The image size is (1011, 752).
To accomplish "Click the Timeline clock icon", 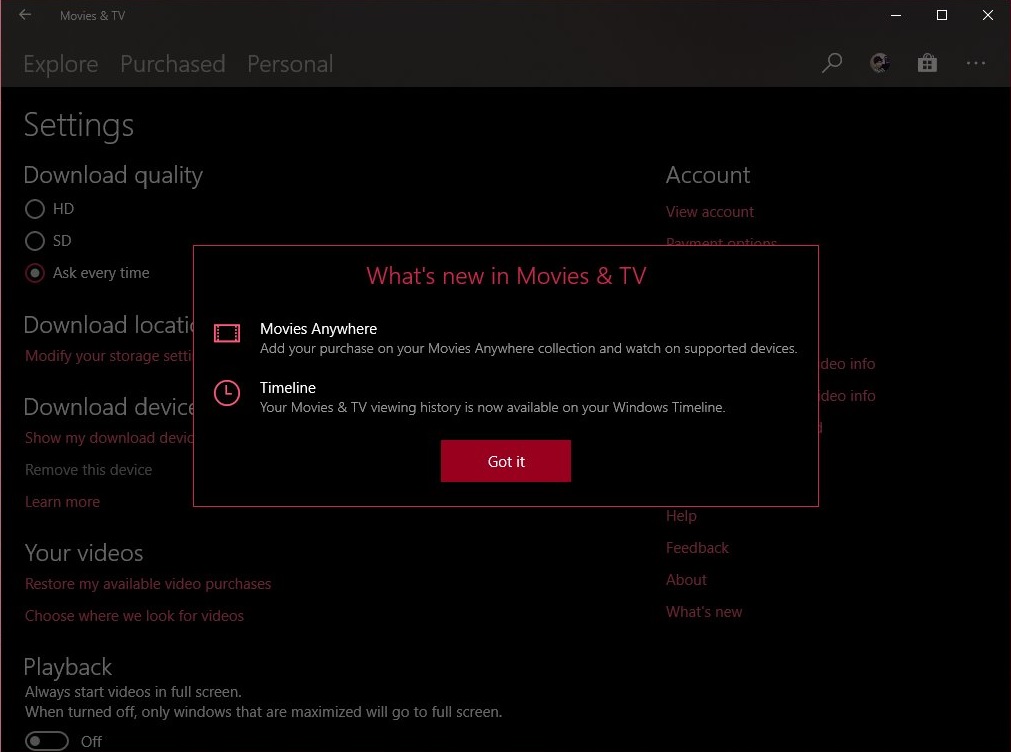I will point(227,393).
